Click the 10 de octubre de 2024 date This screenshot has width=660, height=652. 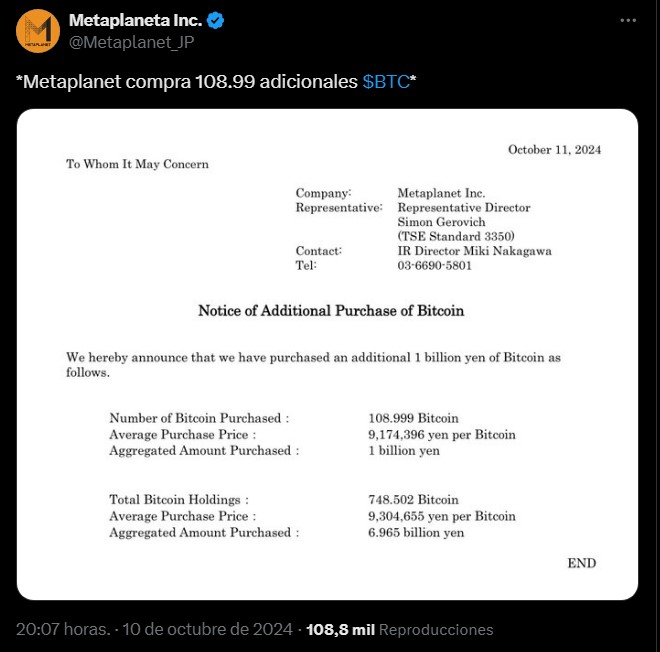[x=208, y=629]
